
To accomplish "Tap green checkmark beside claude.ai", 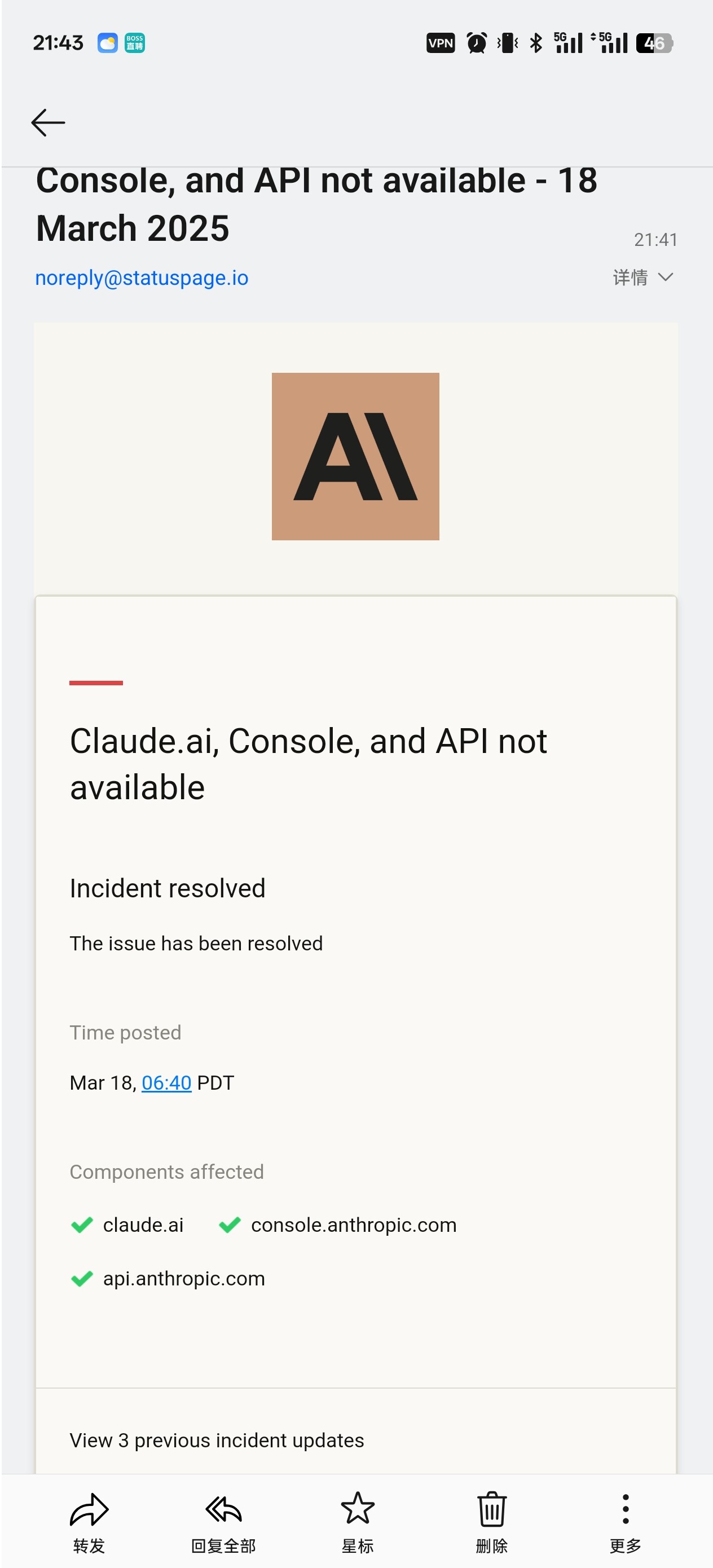I will click(x=82, y=1224).
